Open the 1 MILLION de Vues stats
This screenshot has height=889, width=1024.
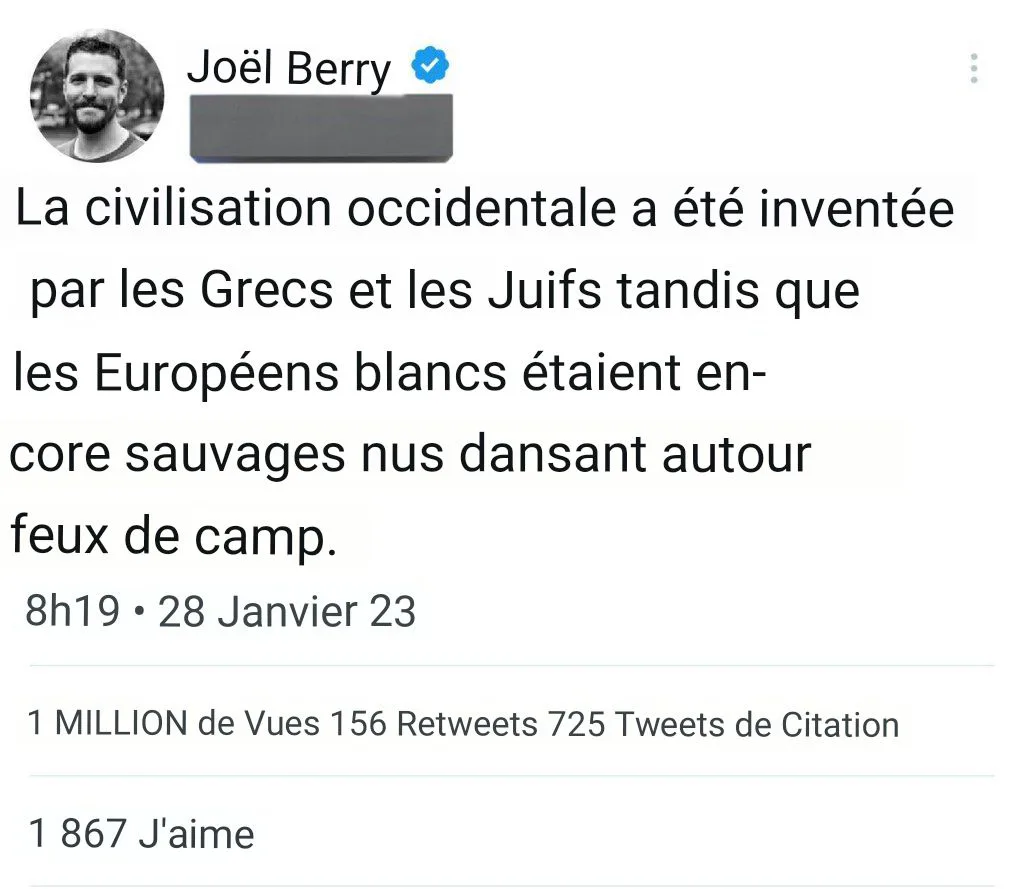[174, 724]
